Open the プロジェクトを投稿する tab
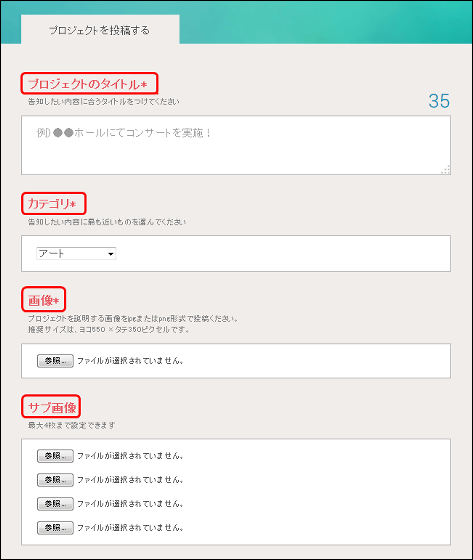The image size is (473, 560). coord(100,30)
